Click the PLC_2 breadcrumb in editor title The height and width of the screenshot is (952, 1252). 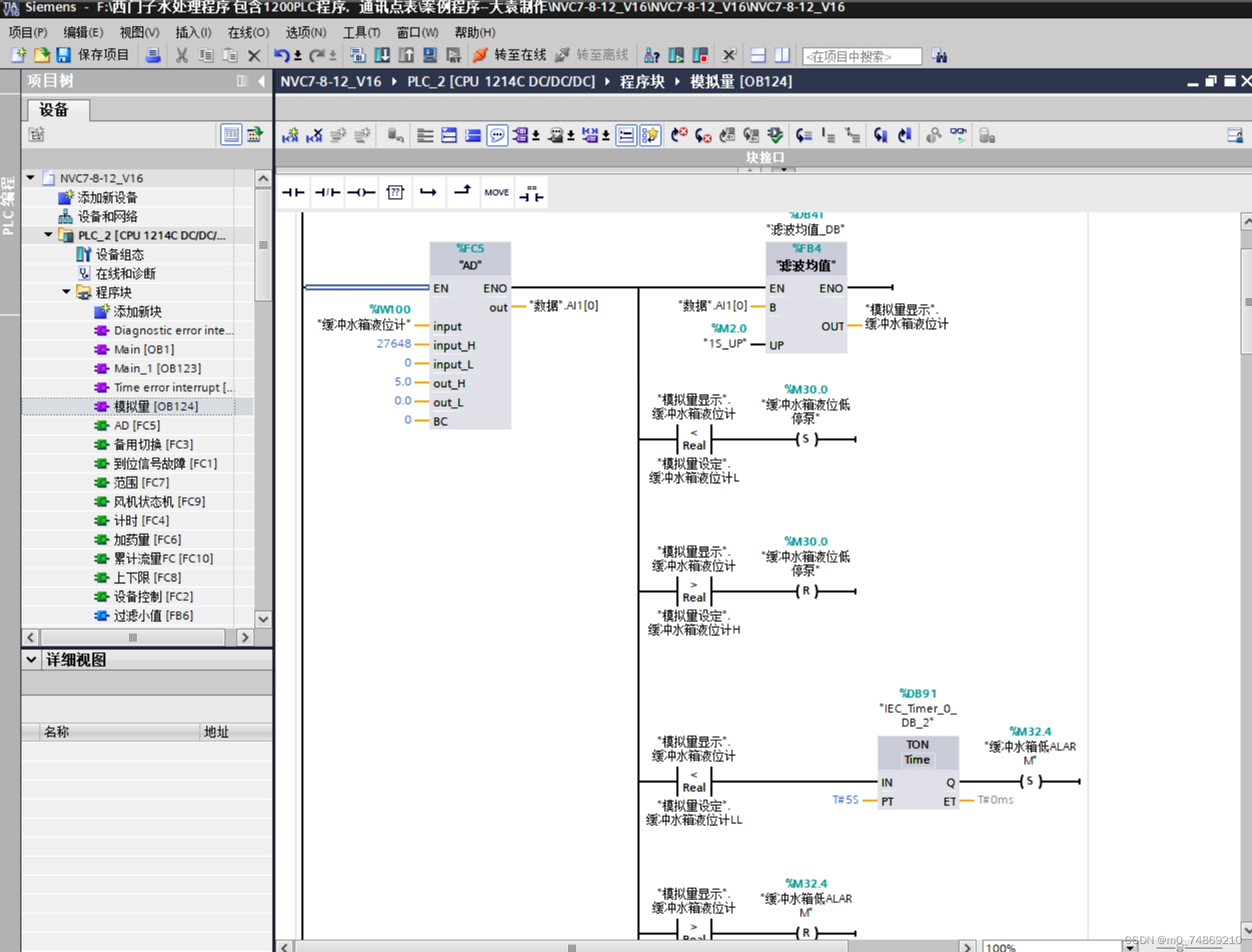(501, 81)
